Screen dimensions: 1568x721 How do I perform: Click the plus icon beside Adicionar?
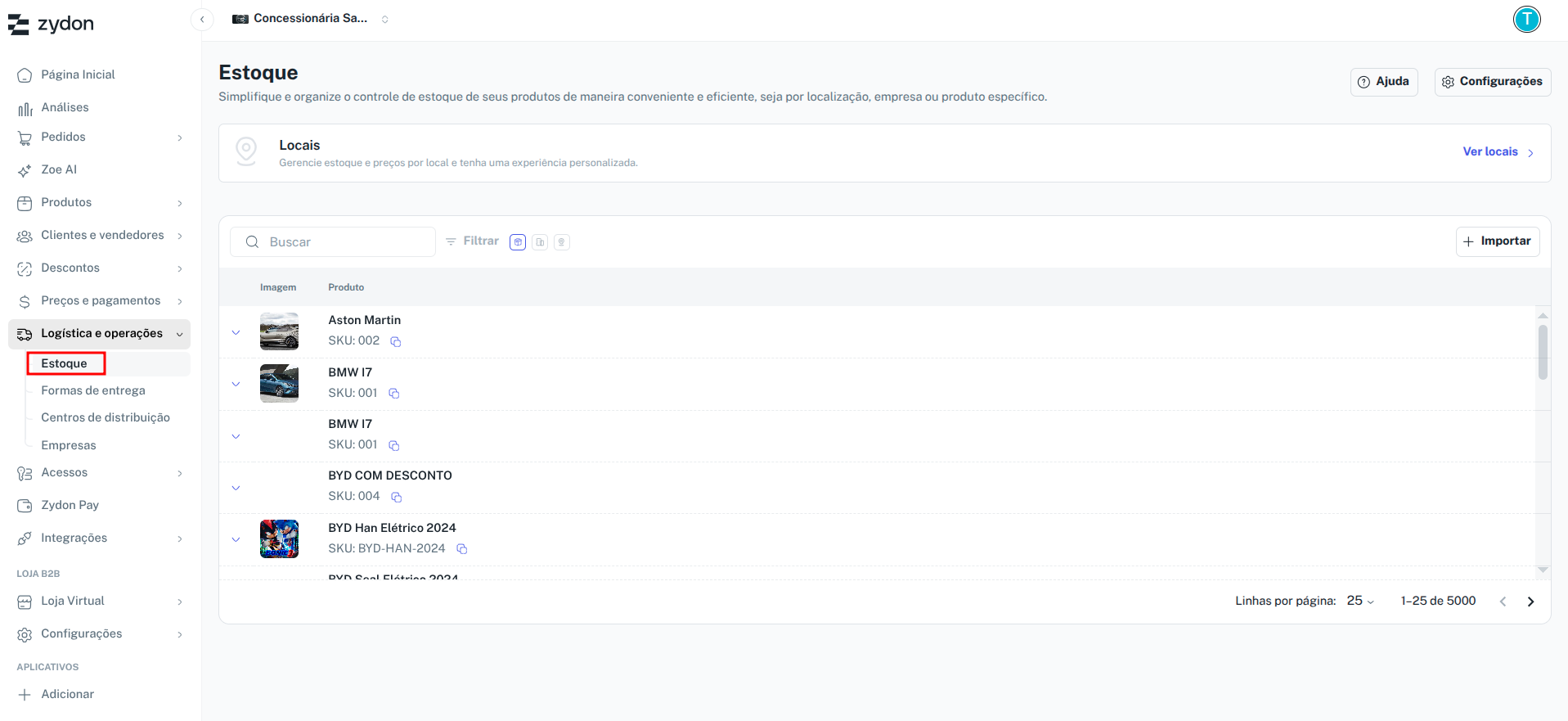25,695
